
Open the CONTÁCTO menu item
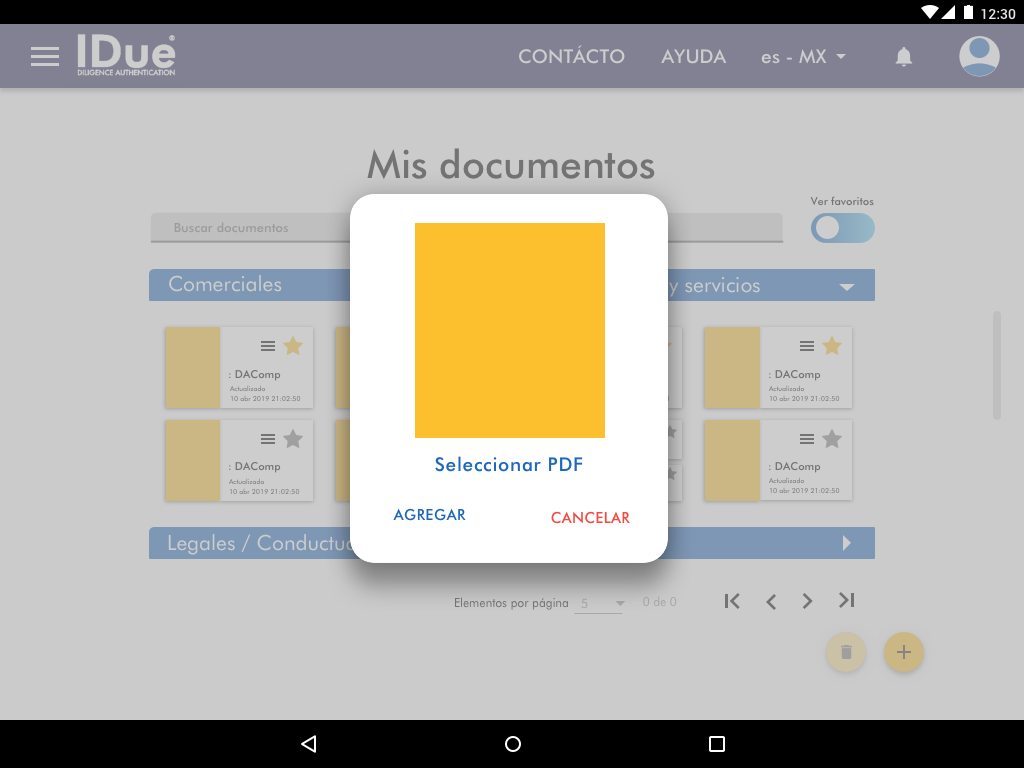coord(571,57)
